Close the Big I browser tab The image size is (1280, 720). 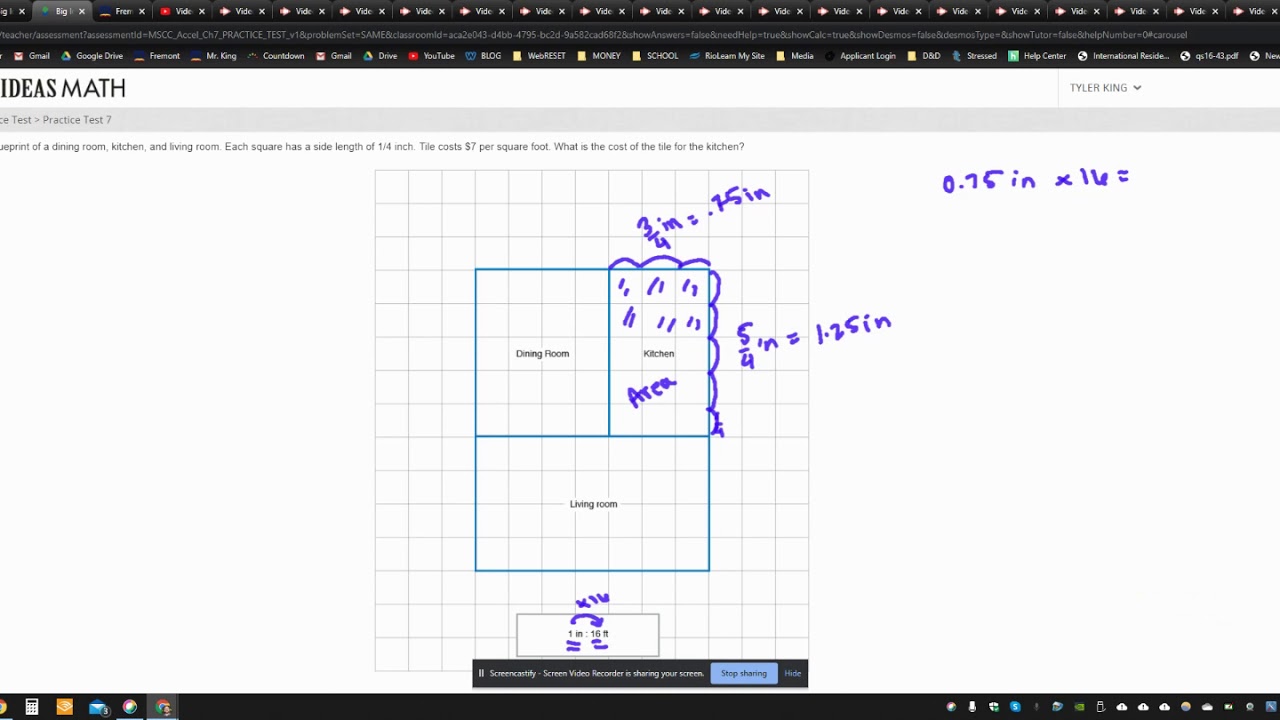tap(83, 12)
